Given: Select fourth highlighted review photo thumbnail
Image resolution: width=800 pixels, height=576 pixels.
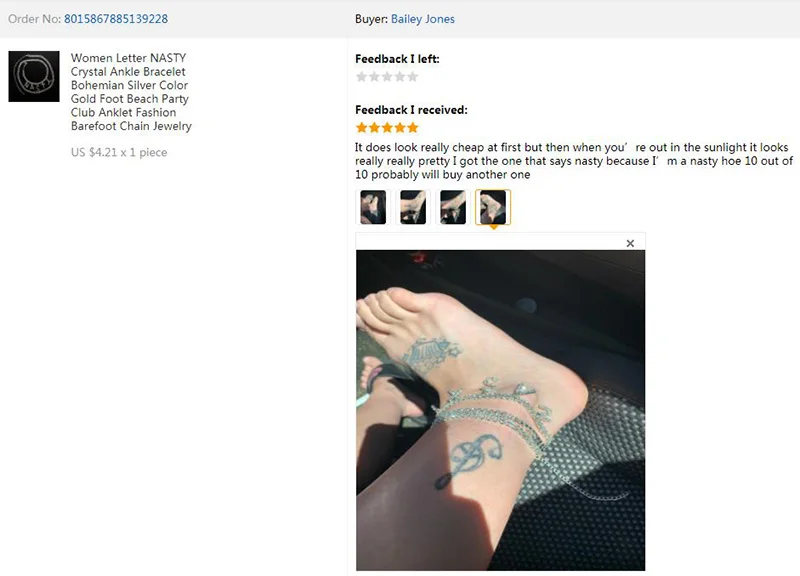Looking at the screenshot, I should coord(493,207).
